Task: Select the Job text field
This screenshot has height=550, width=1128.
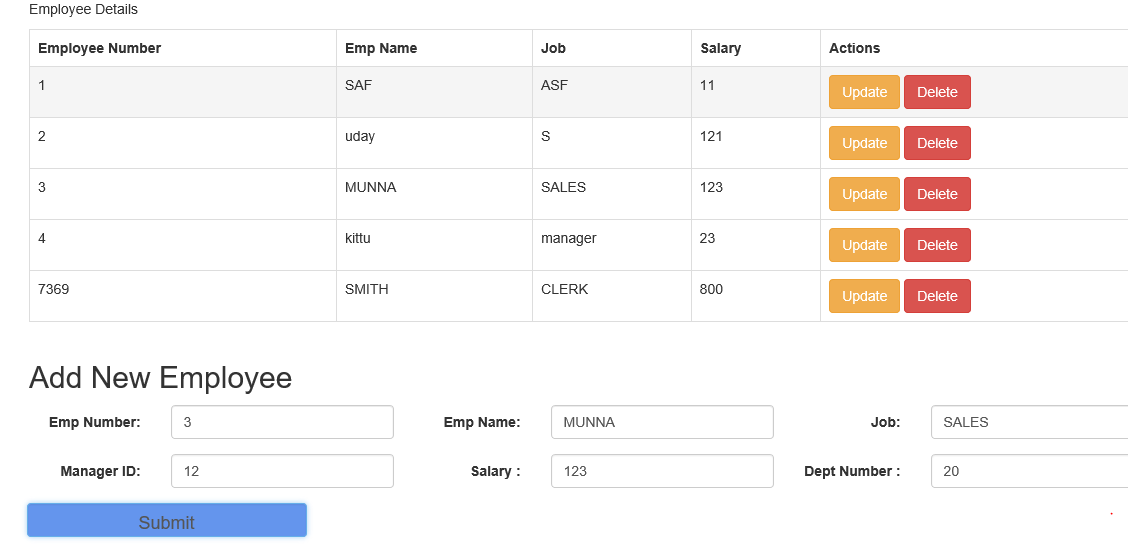Action: pos(1030,422)
